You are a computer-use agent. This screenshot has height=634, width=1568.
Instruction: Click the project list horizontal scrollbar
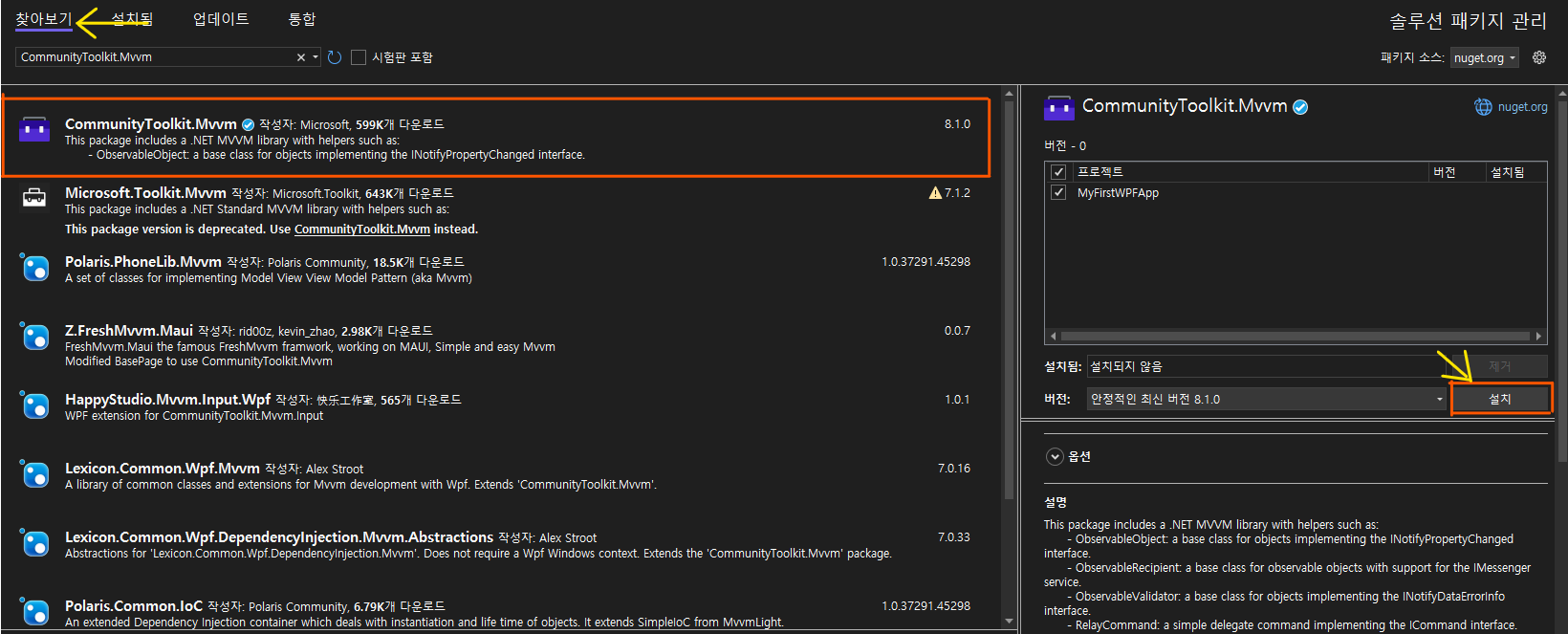click(x=1296, y=336)
